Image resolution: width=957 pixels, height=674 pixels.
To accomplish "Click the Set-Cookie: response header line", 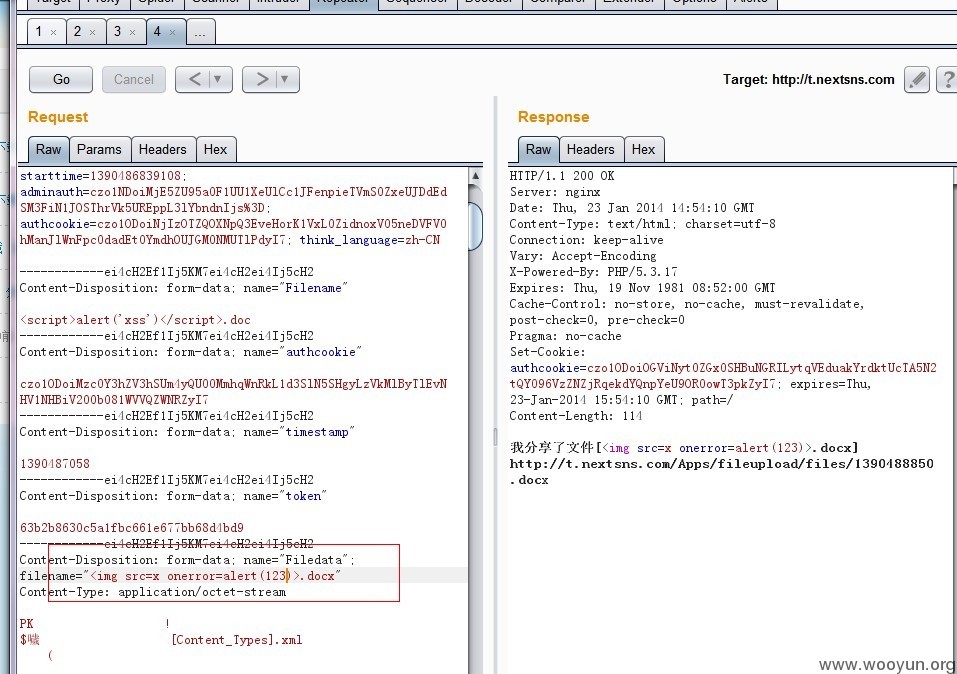I will click(547, 352).
